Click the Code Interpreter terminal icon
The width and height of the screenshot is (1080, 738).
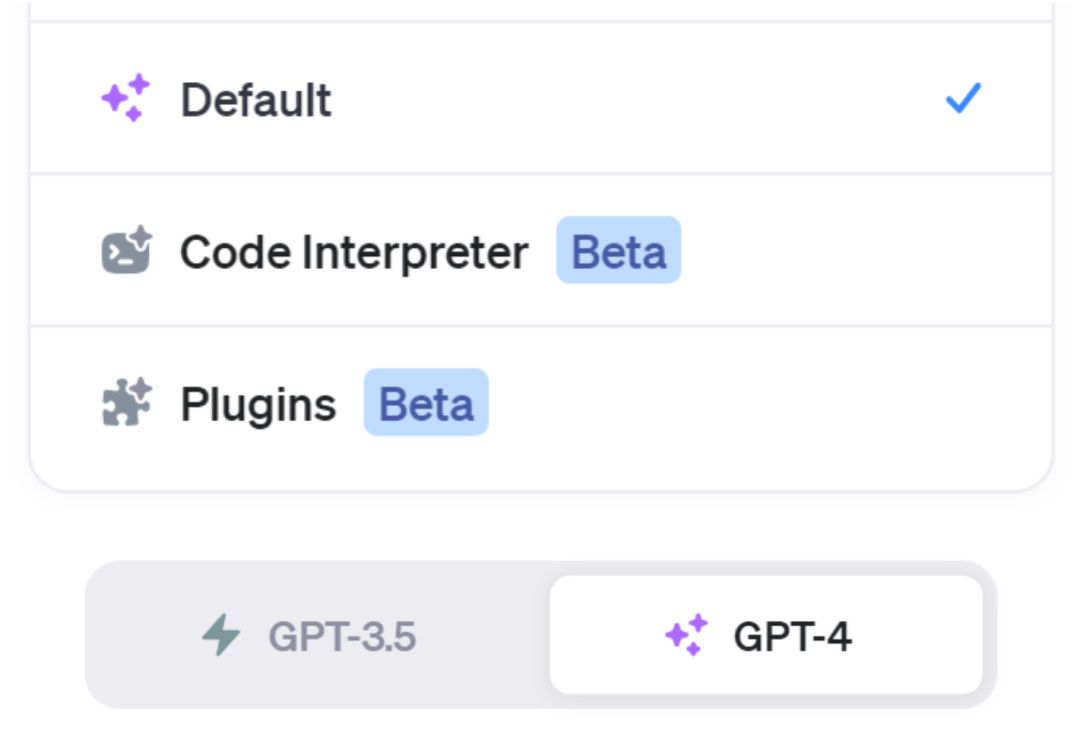coord(126,251)
